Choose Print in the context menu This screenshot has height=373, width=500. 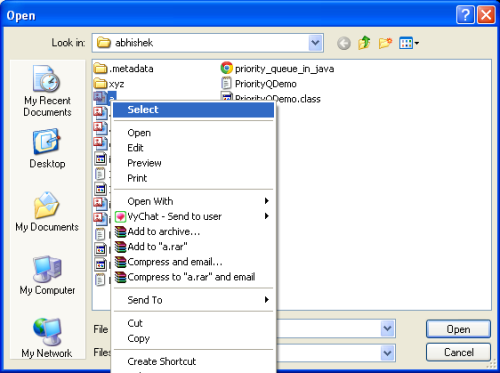(193, 178)
